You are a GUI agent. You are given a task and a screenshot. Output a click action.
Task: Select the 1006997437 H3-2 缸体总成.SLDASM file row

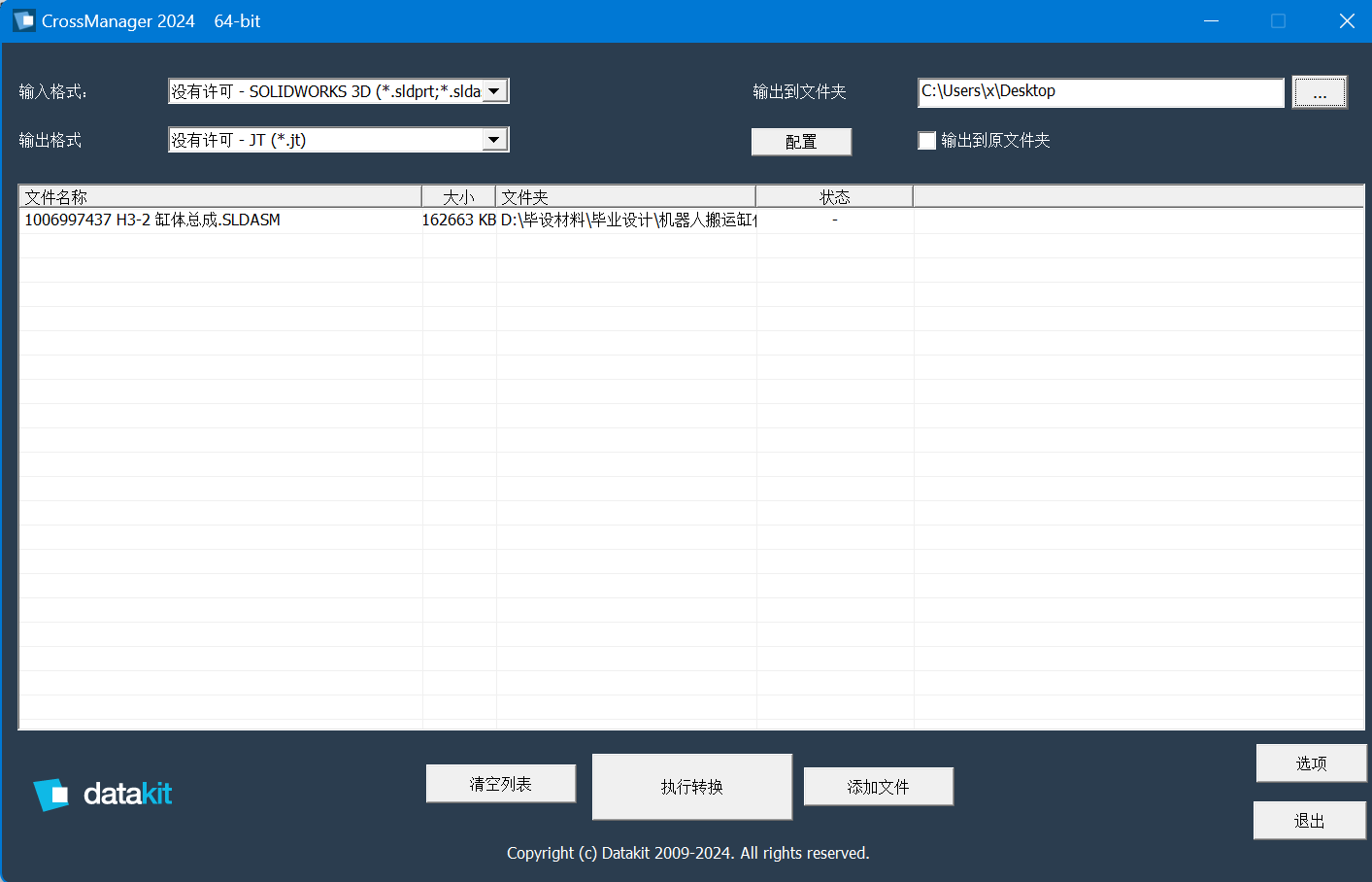point(691,220)
